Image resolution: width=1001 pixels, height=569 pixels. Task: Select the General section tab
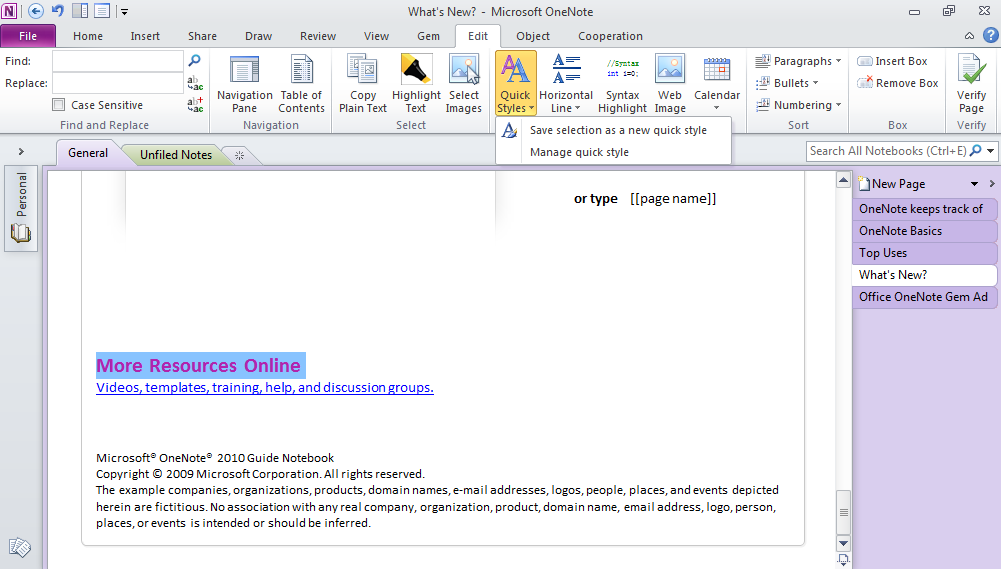tap(88, 153)
